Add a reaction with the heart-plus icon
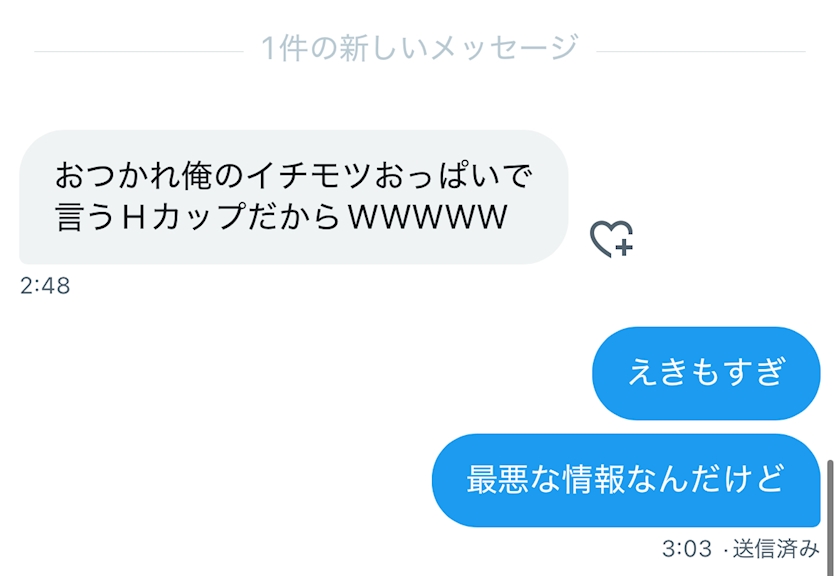Image resolution: width=840 pixels, height=576 pixels. pyautogui.click(x=611, y=238)
